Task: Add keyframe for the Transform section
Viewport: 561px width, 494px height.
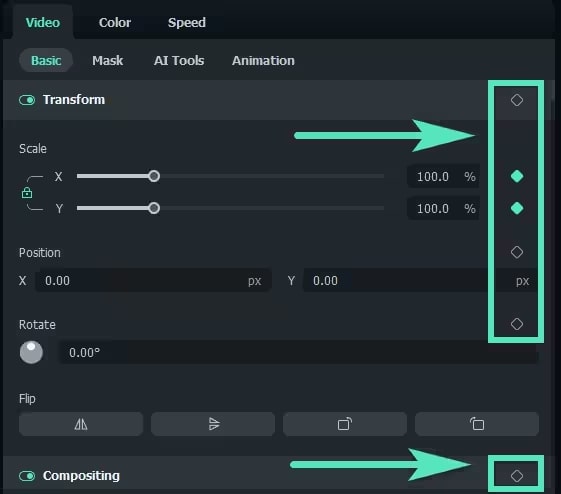Action: point(517,100)
